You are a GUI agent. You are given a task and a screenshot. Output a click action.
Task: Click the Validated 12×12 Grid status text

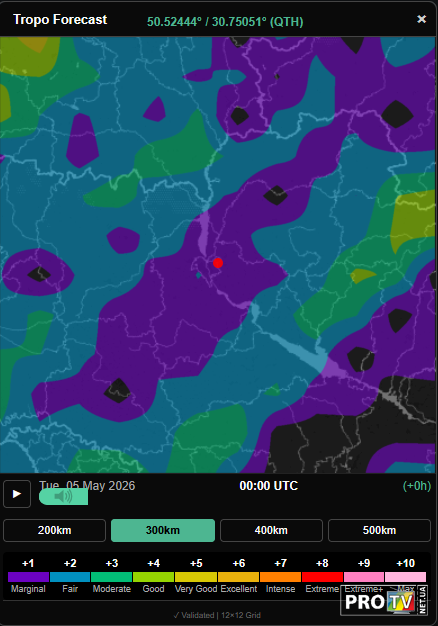point(217,615)
